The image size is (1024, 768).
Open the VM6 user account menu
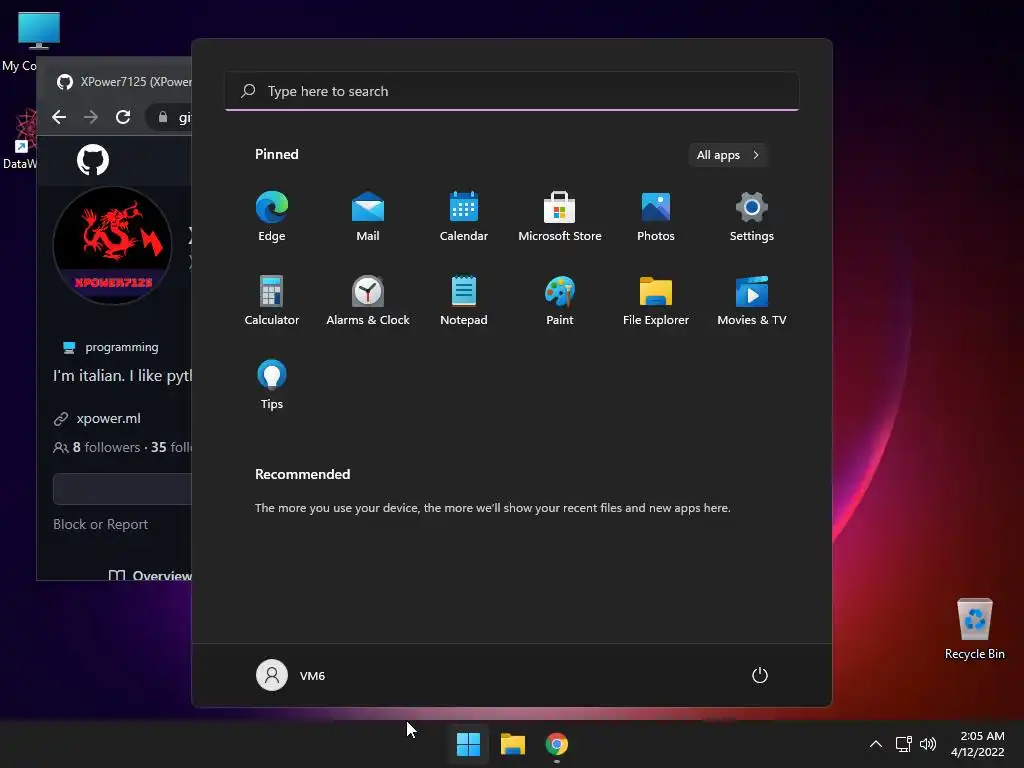coord(291,675)
